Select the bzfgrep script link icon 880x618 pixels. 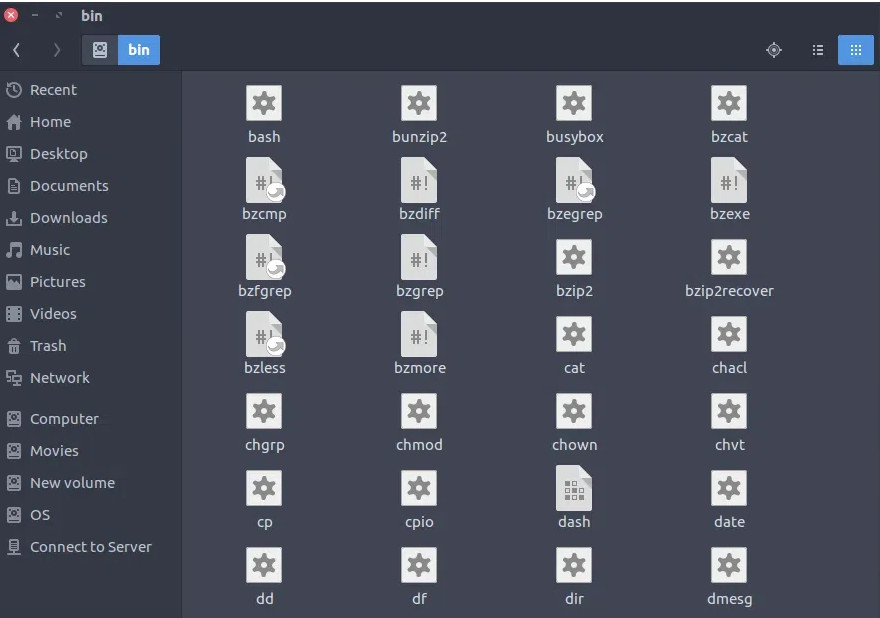264,257
